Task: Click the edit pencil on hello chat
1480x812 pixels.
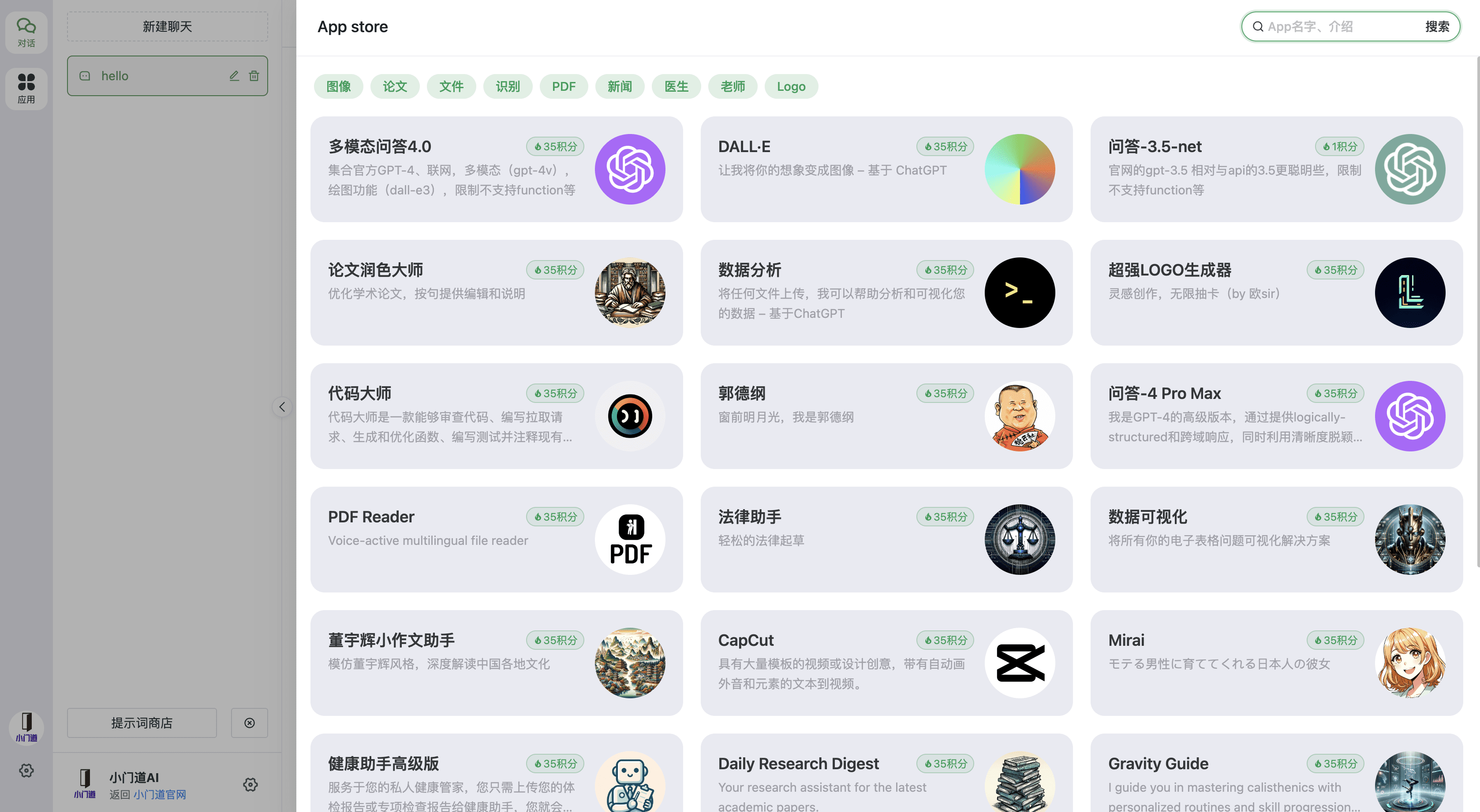Action: tap(234, 76)
